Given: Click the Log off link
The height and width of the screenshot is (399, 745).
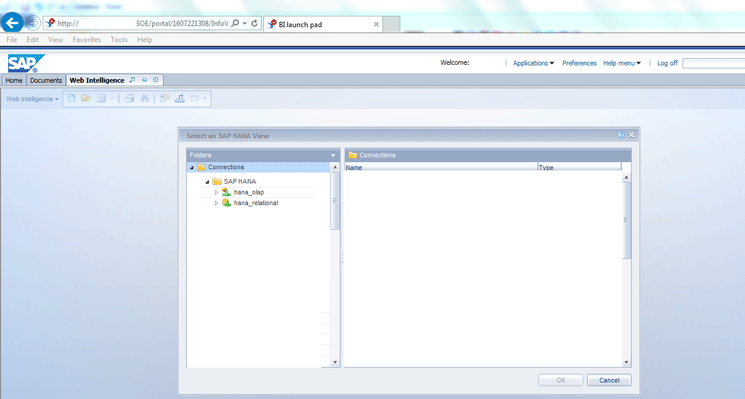Looking at the screenshot, I should point(667,63).
